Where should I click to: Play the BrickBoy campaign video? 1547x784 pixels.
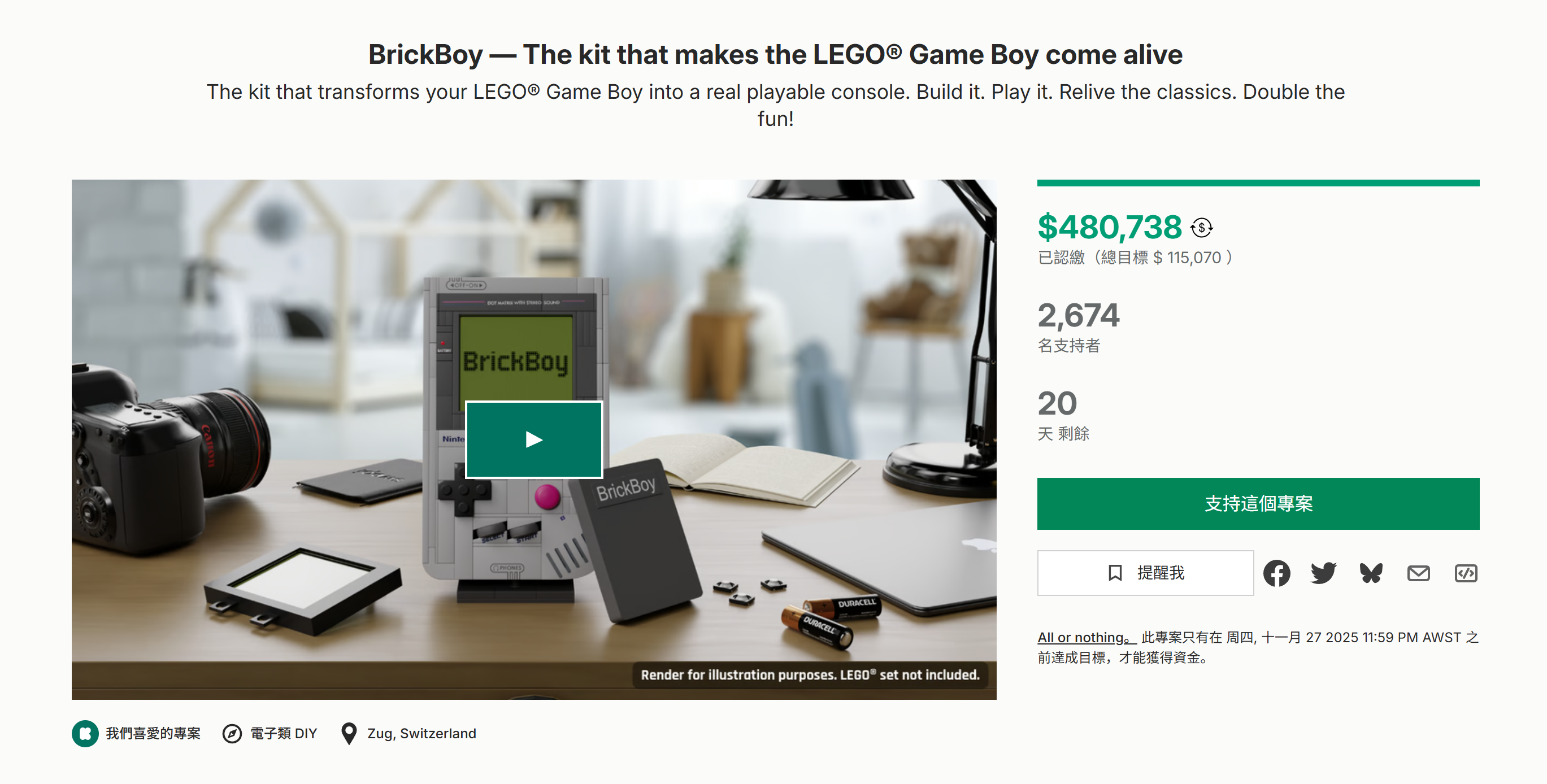(x=533, y=439)
